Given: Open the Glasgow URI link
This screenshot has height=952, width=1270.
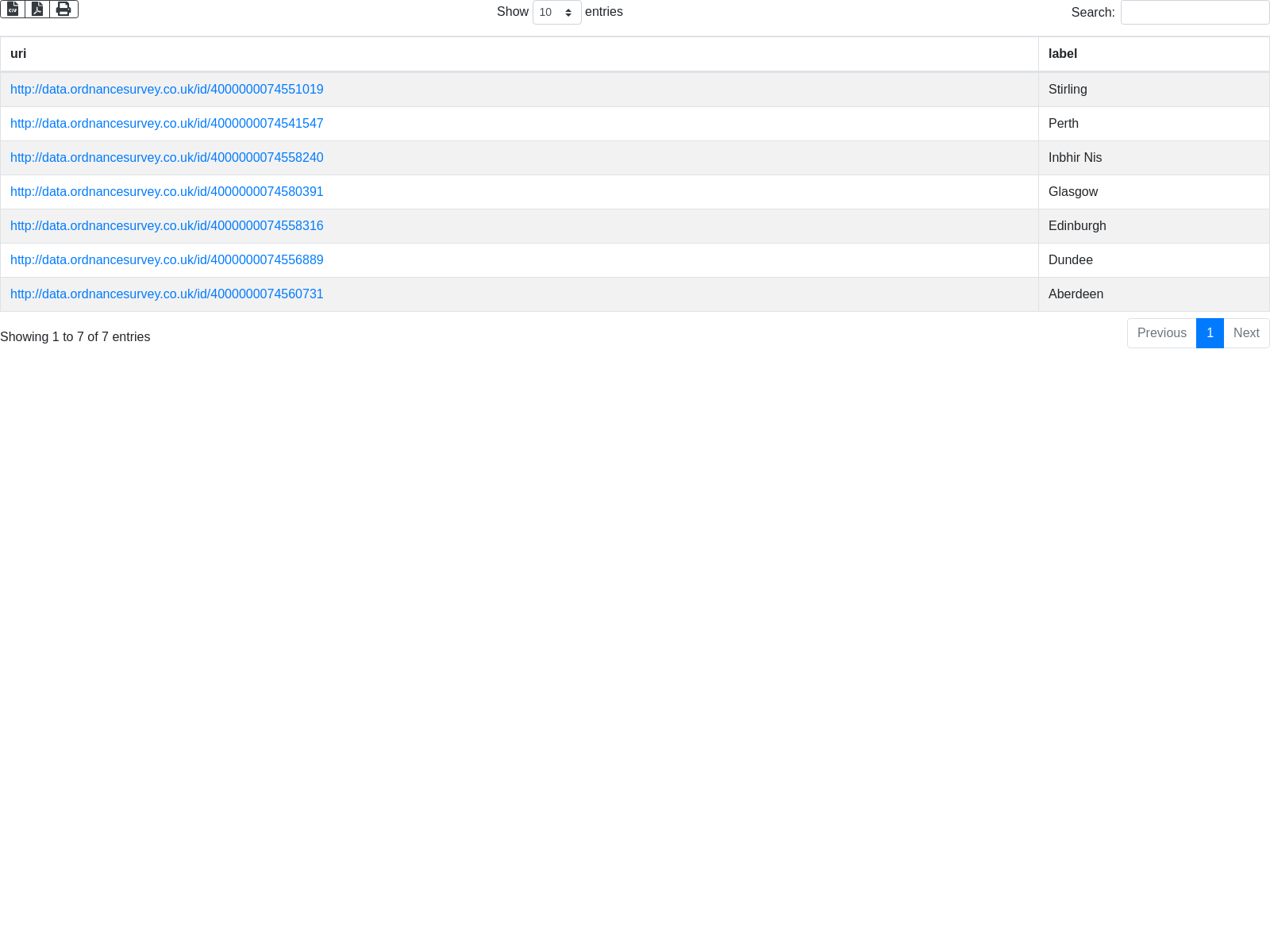Looking at the screenshot, I should tap(167, 192).
